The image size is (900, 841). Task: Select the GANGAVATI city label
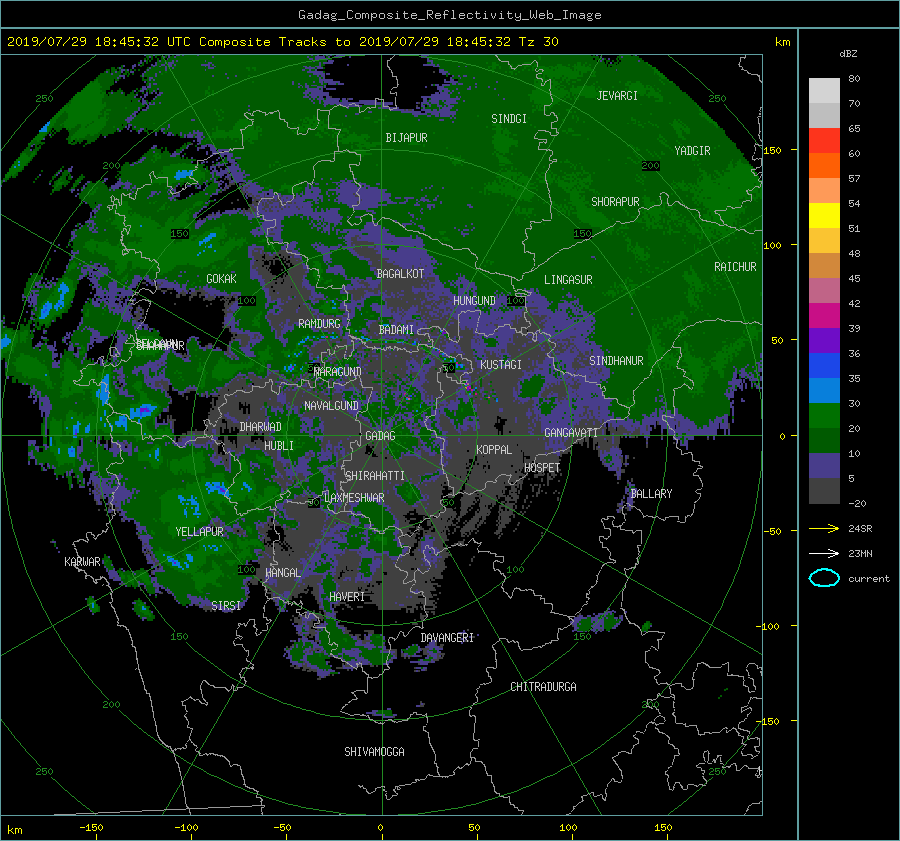tap(571, 432)
